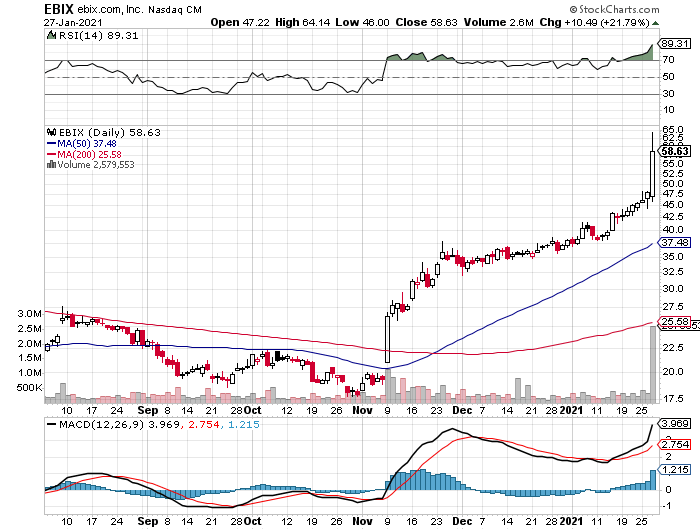Click the Close 58.63 value in header
Viewport: 700px width, 530px height.
point(426,22)
